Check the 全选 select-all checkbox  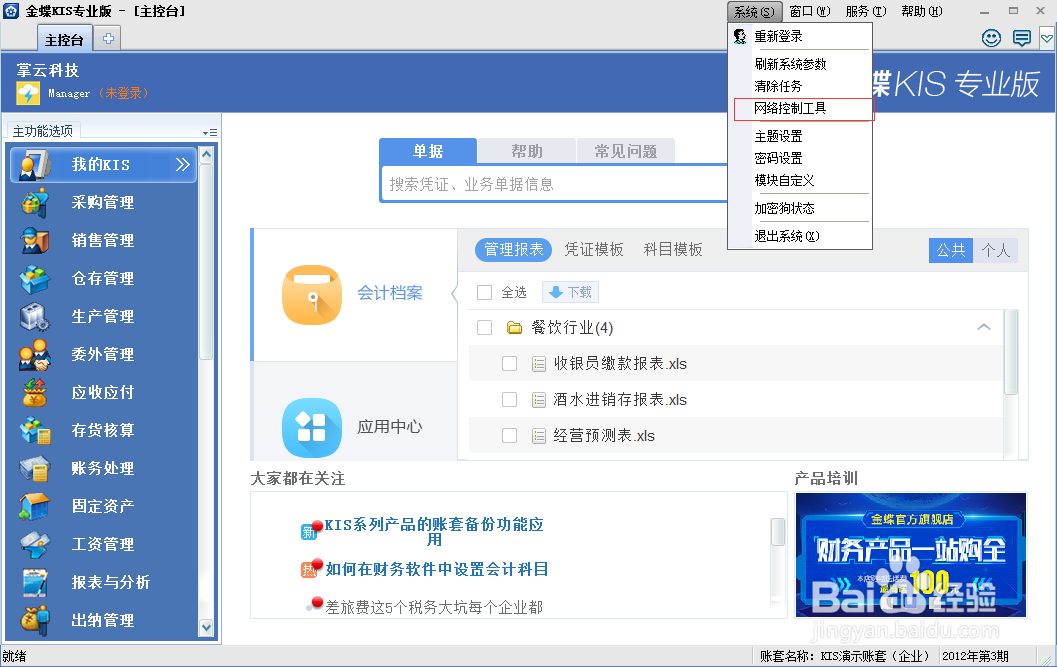[486, 291]
